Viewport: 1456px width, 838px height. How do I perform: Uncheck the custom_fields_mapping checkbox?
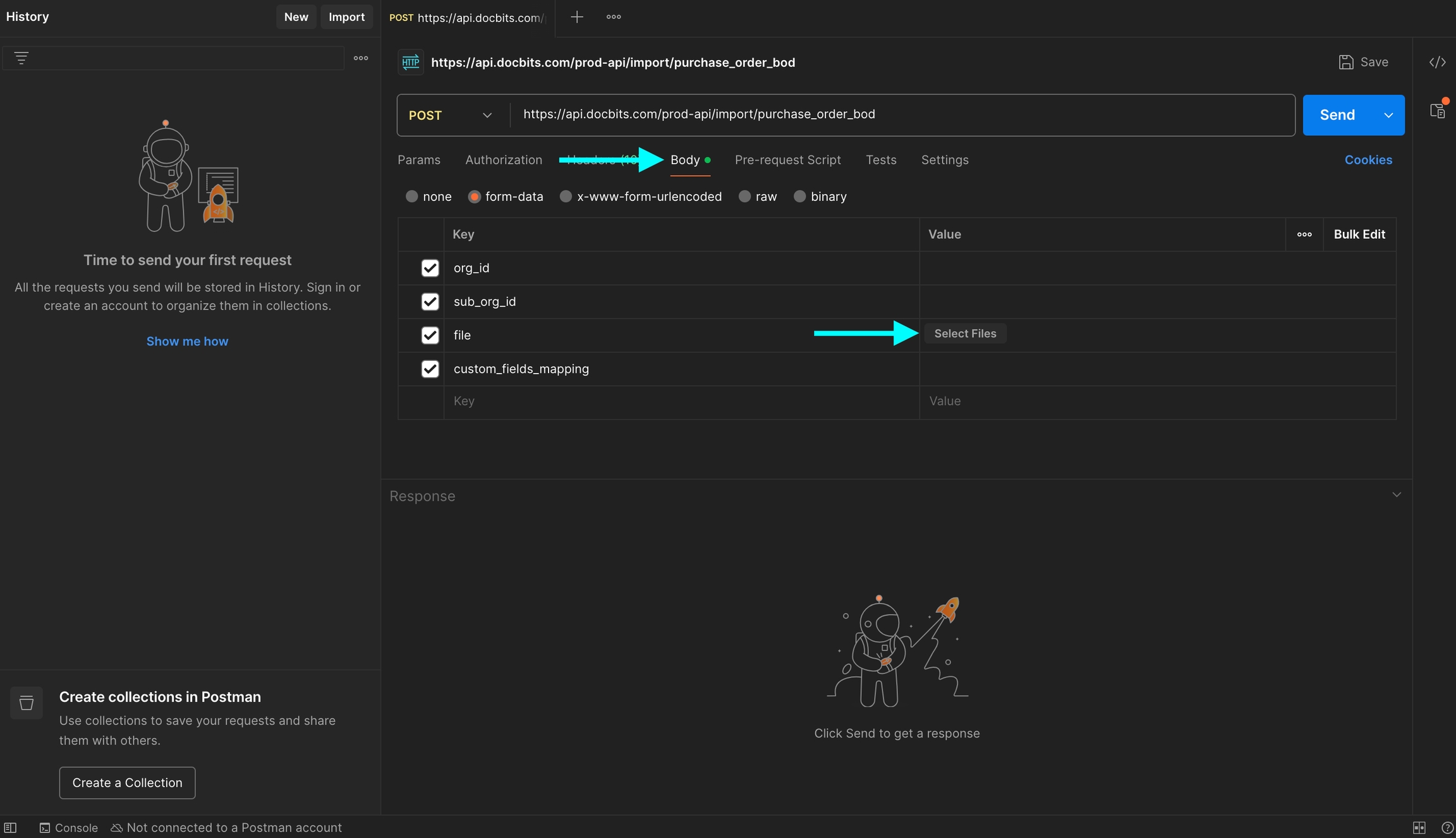click(x=430, y=368)
